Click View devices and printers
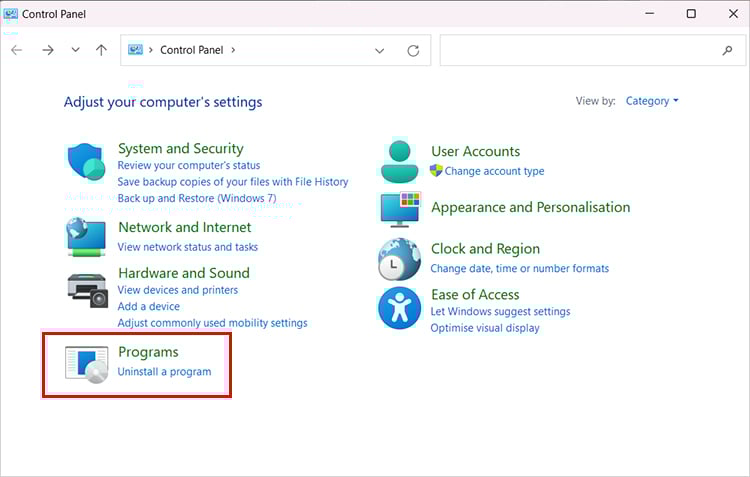The image size is (750, 477). click(177, 290)
